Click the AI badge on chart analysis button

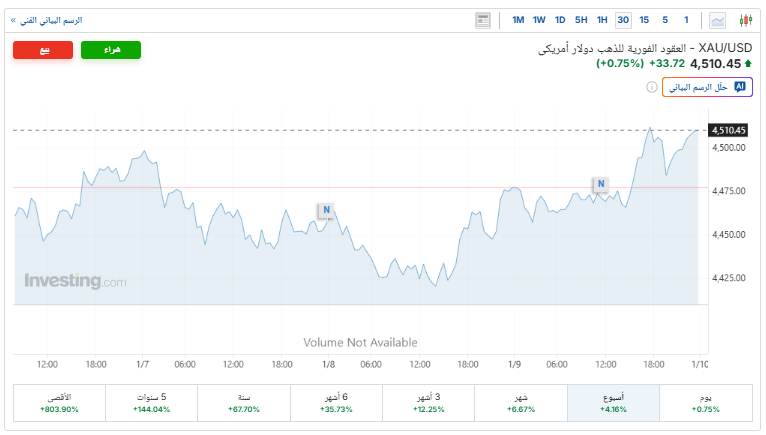pos(740,87)
